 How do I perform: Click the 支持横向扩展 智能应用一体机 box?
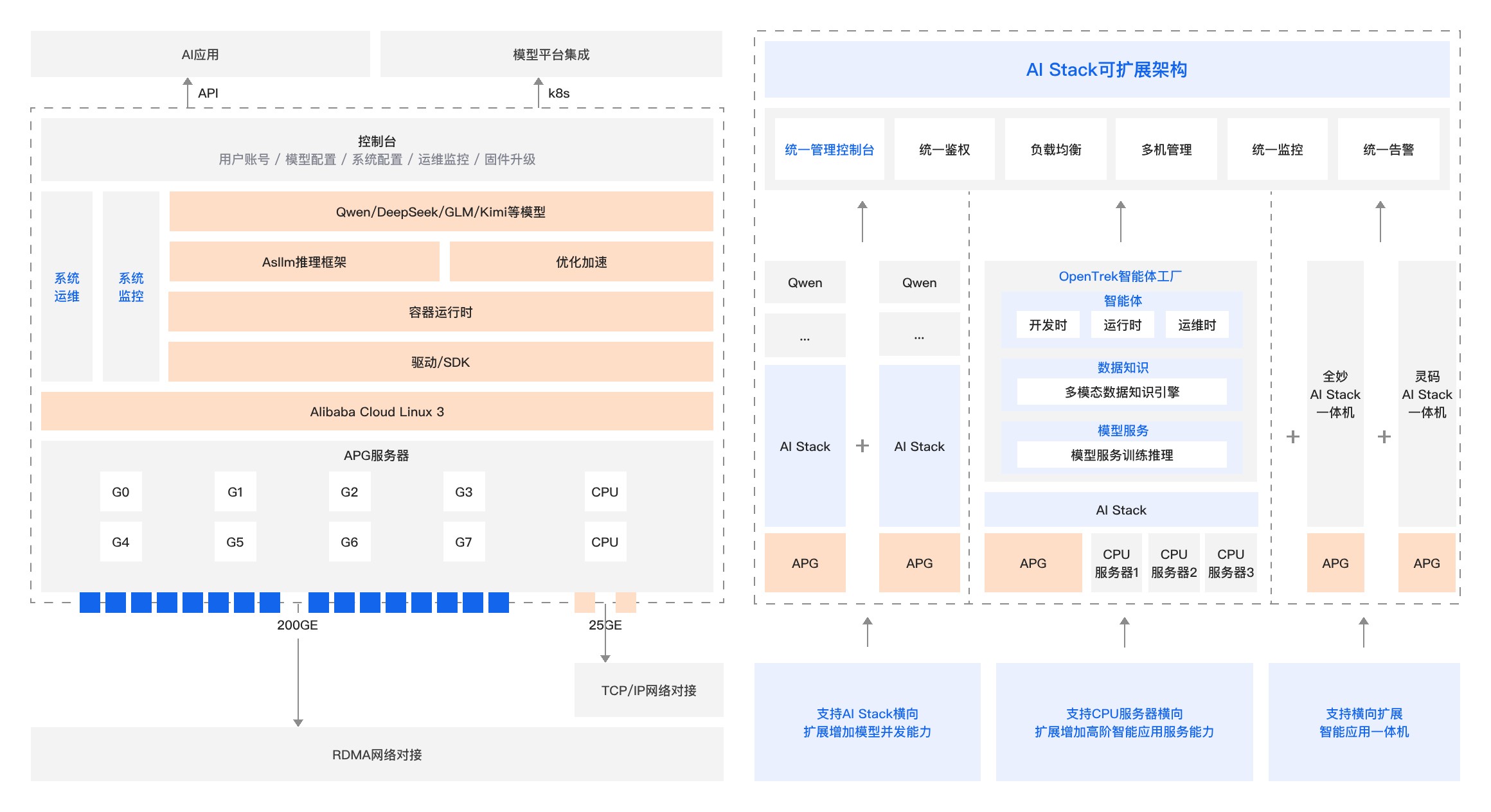pyautogui.click(x=1364, y=722)
